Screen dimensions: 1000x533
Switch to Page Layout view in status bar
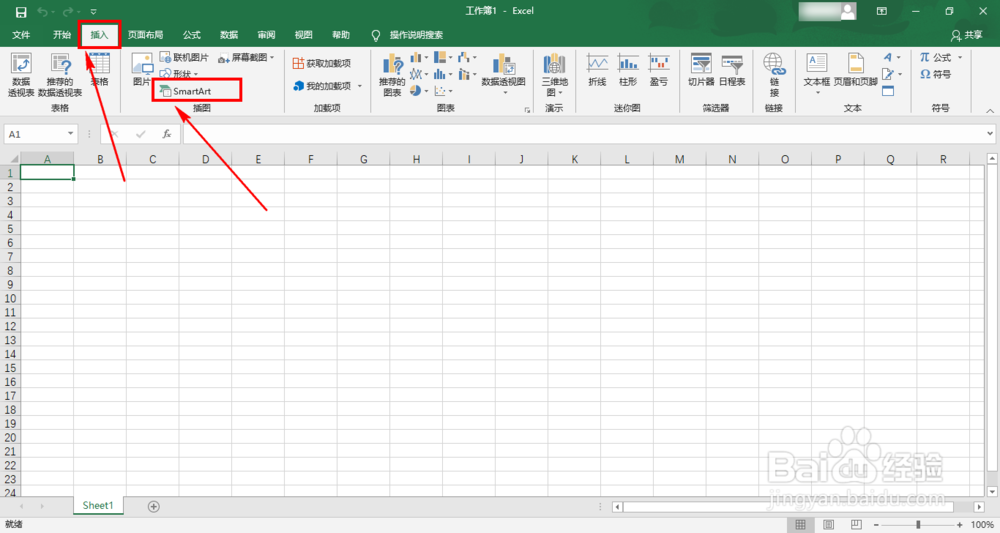(828, 525)
